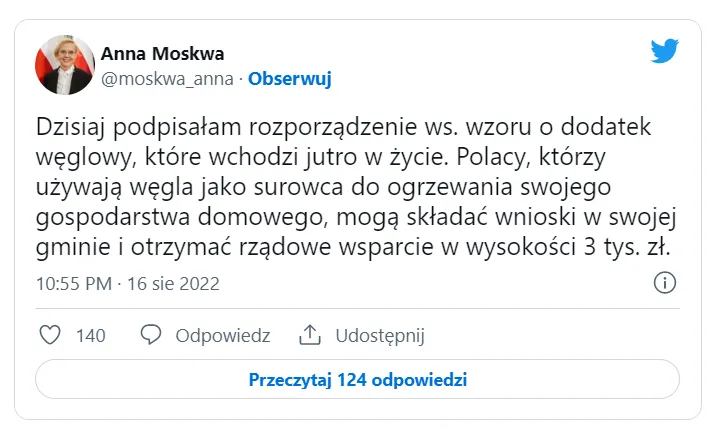Viewport: 718px width, 429px height.
Task: Open Anna Moskwa's profile picture
Action: pyautogui.click(x=63, y=66)
